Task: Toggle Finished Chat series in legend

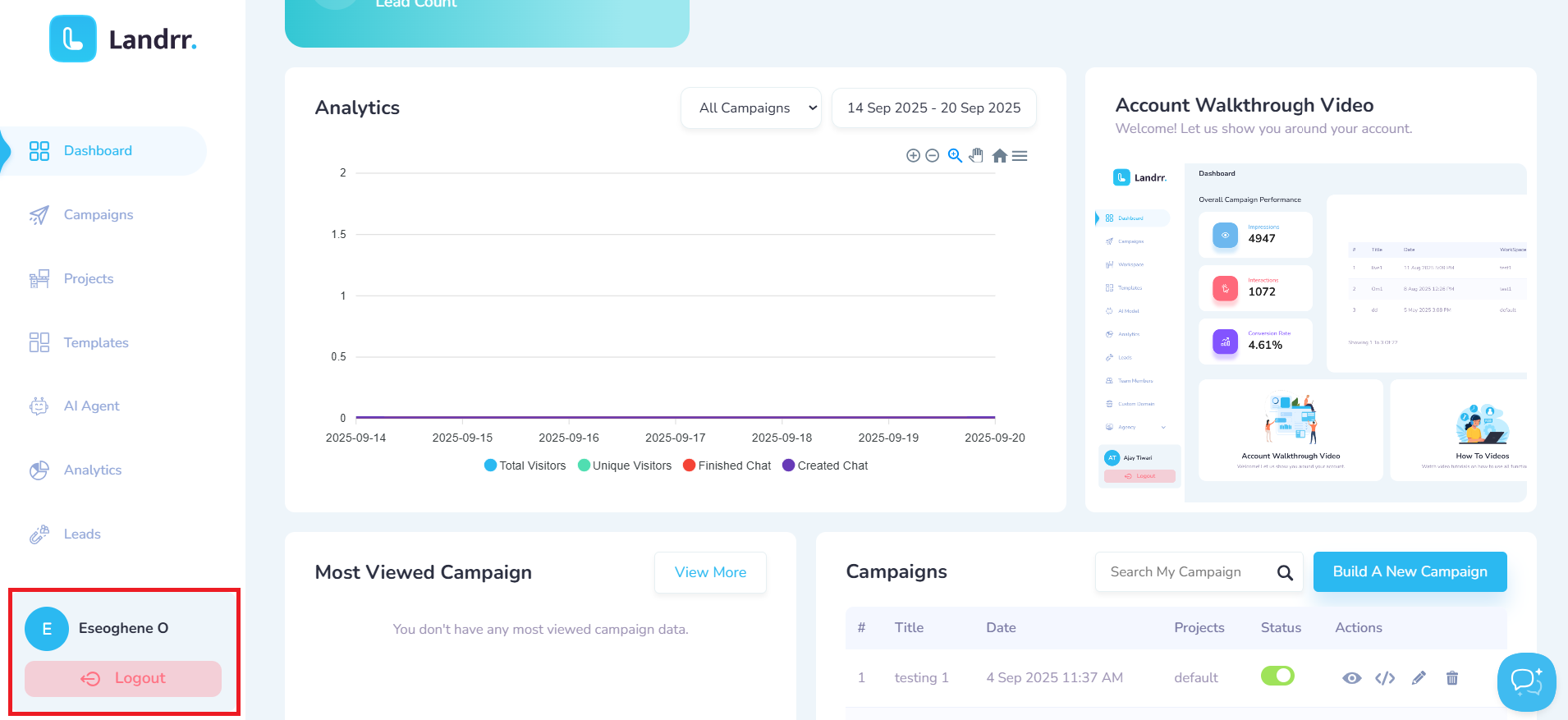Action: pyautogui.click(x=727, y=465)
